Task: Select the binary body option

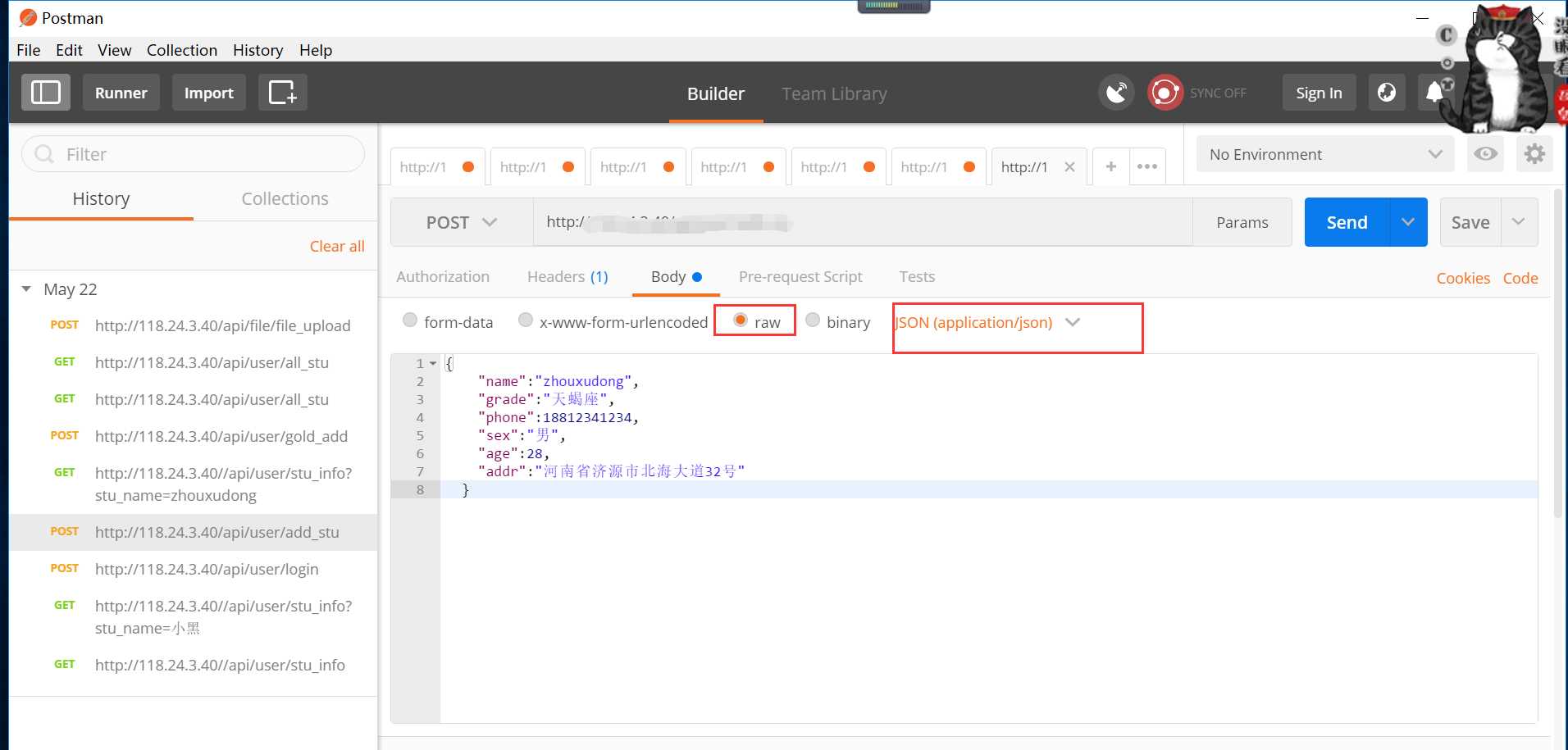Action: (813, 320)
